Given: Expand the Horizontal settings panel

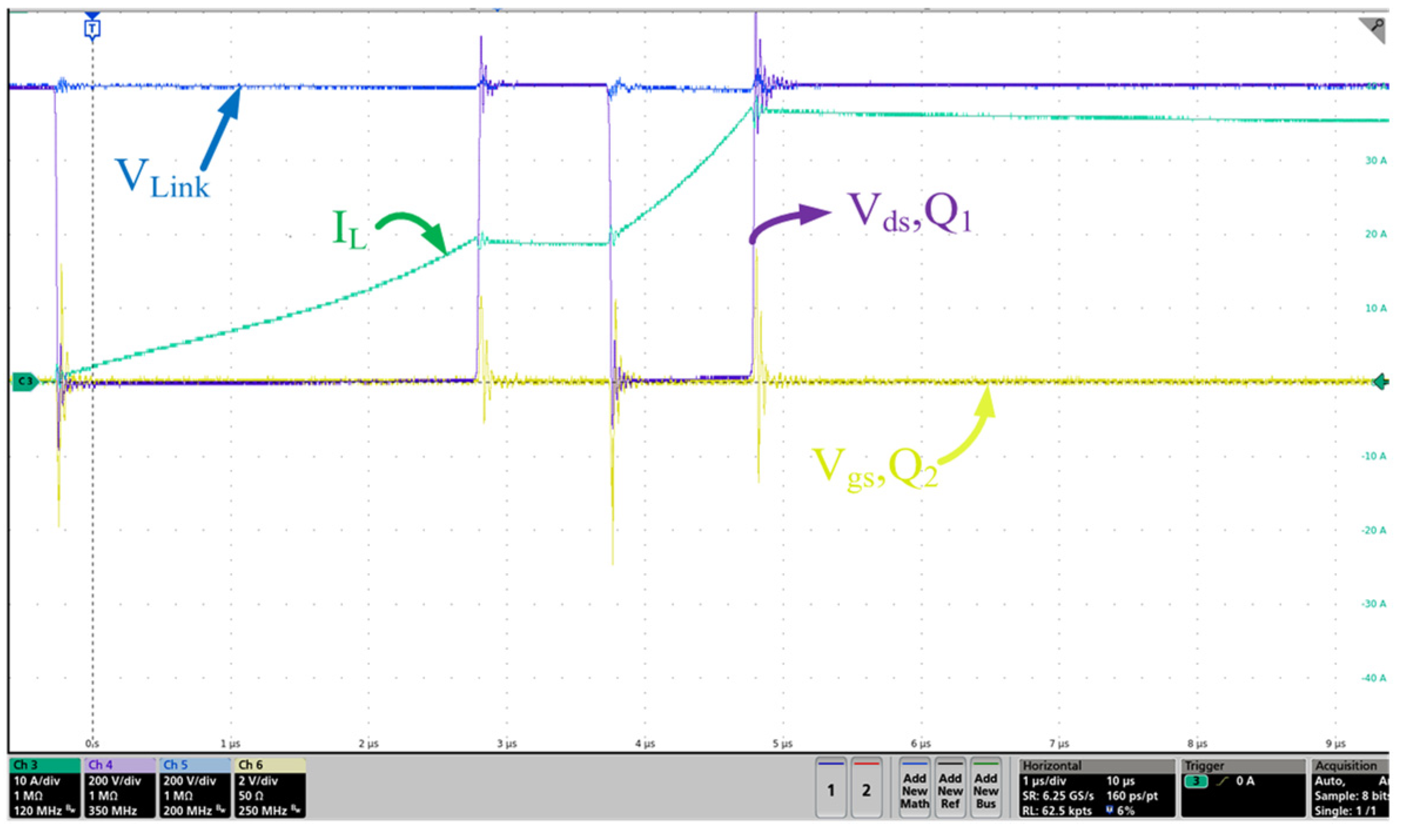Looking at the screenshot, I should coord(1051,765).
